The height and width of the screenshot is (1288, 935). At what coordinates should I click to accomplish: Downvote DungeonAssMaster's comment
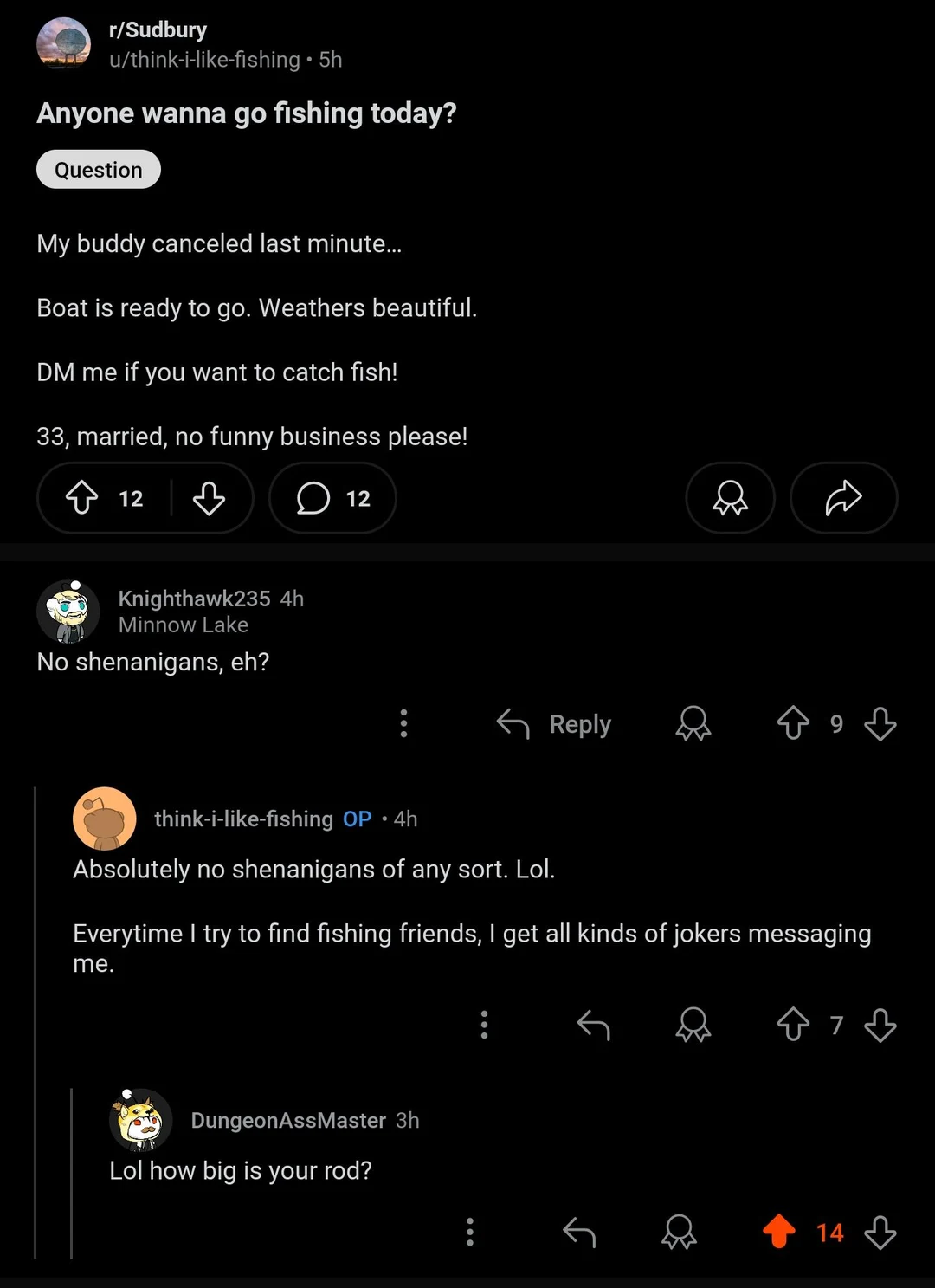(x=880, y=1232)
